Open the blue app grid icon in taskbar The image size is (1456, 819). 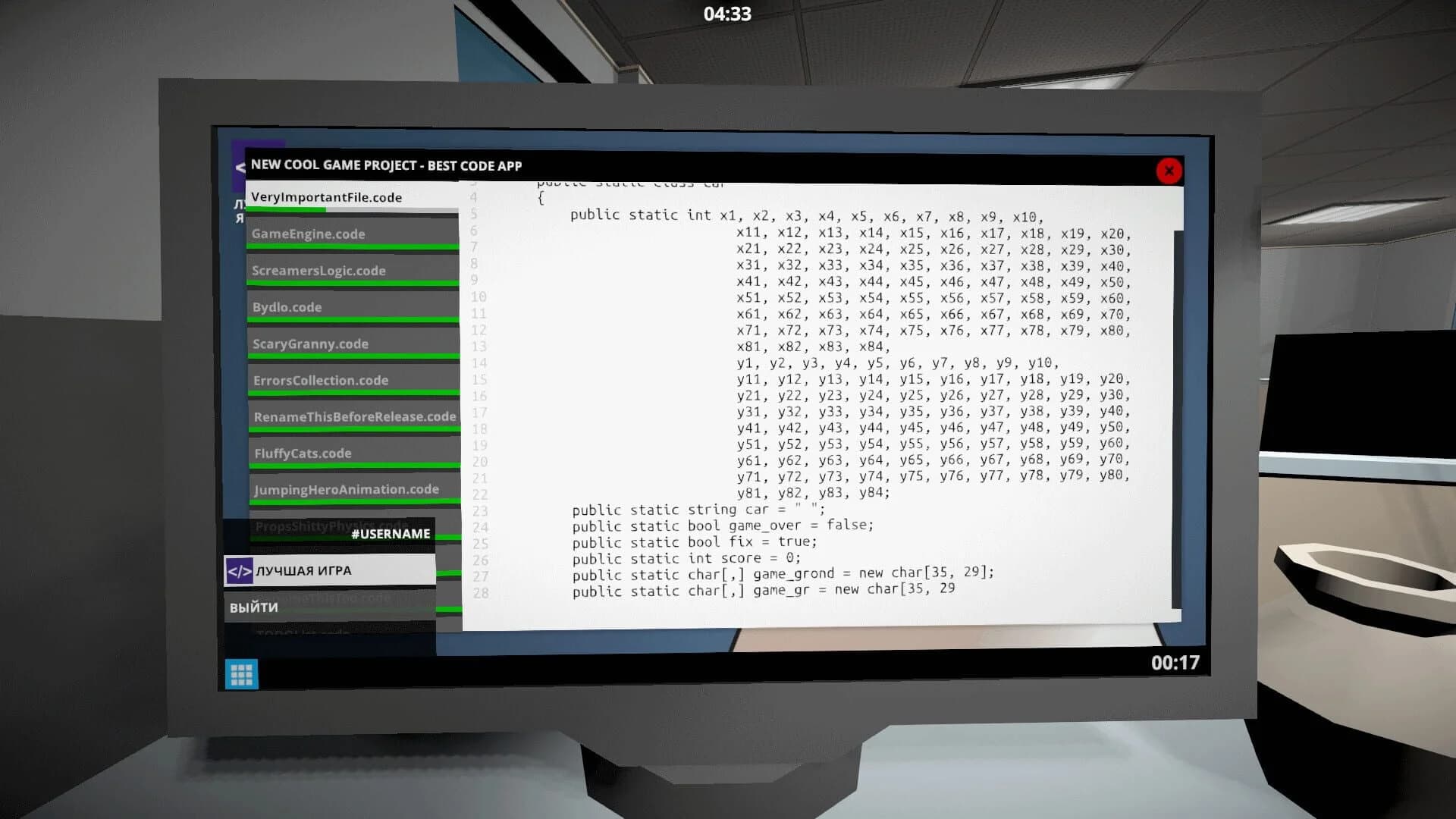point(241,673)
